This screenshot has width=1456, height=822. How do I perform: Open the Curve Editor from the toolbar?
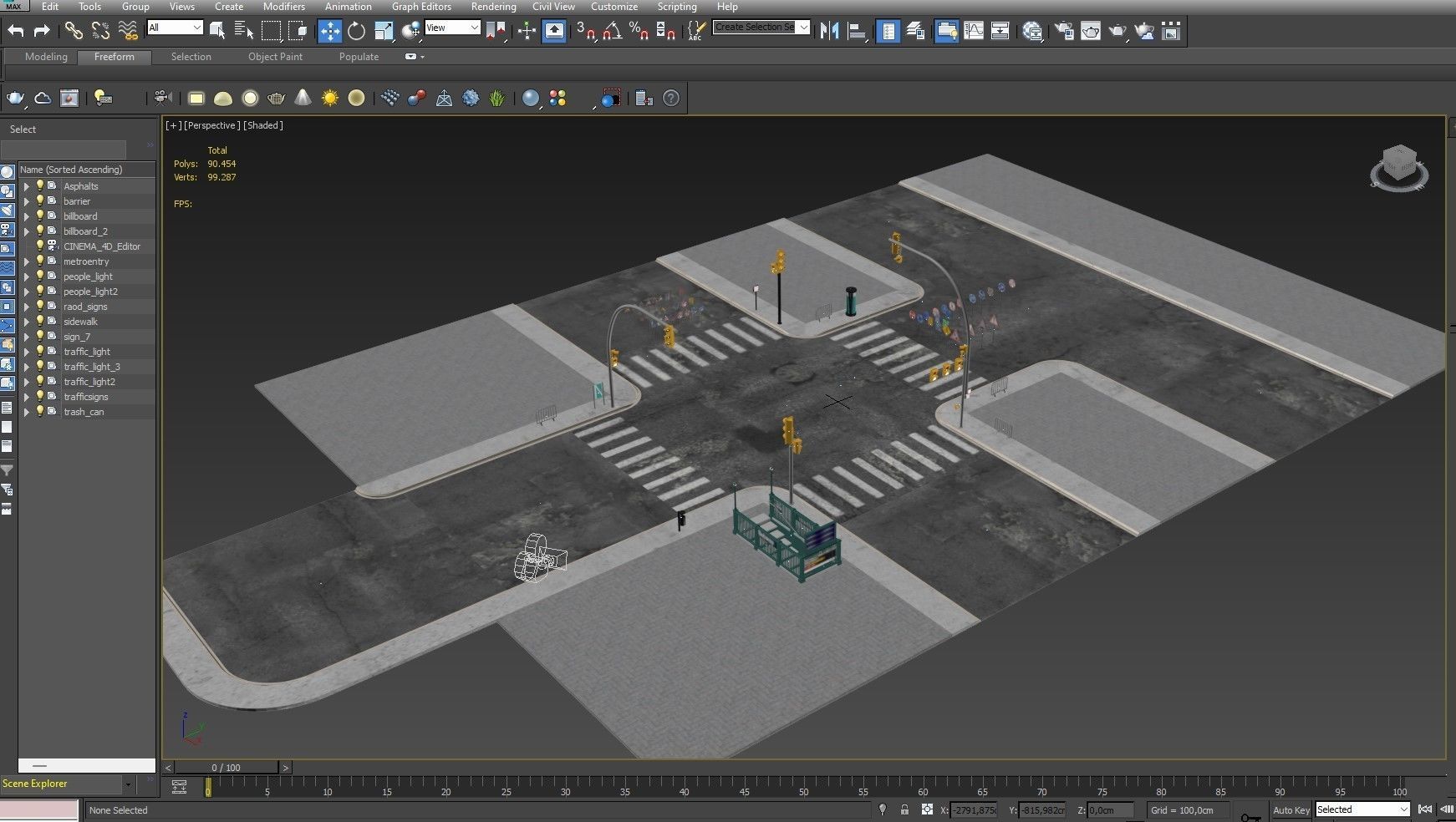(x=974, y=32)
